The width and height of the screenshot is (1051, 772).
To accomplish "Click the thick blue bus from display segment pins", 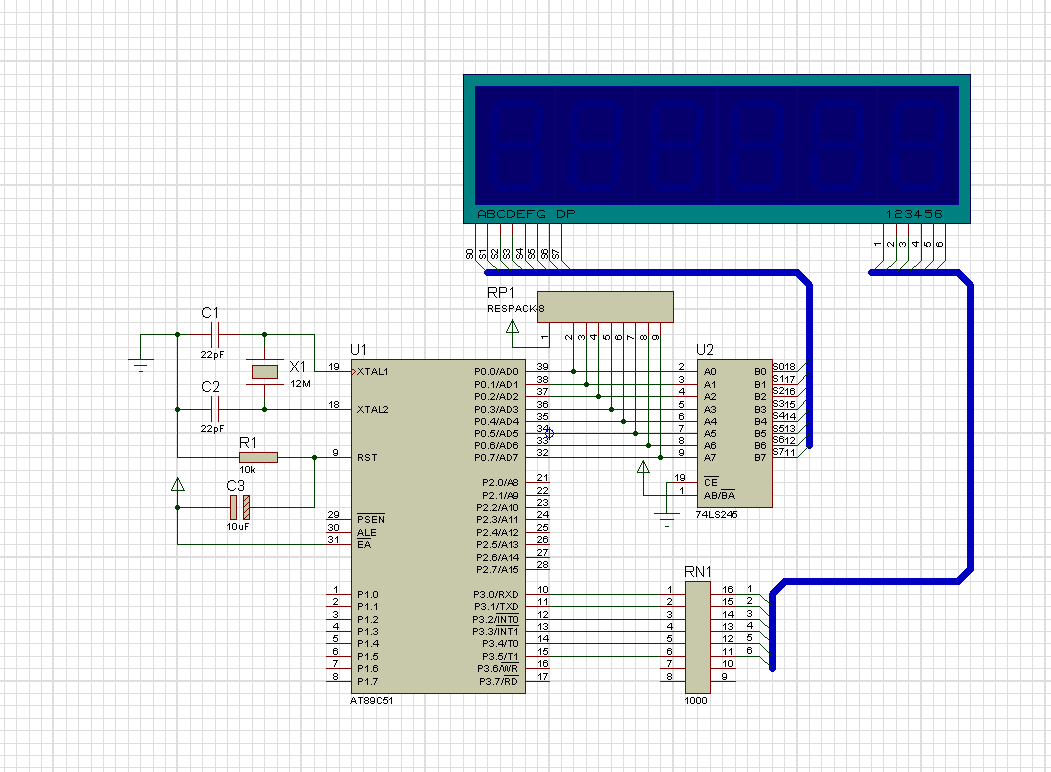I will pyautogui.click(x=810, y=362).
